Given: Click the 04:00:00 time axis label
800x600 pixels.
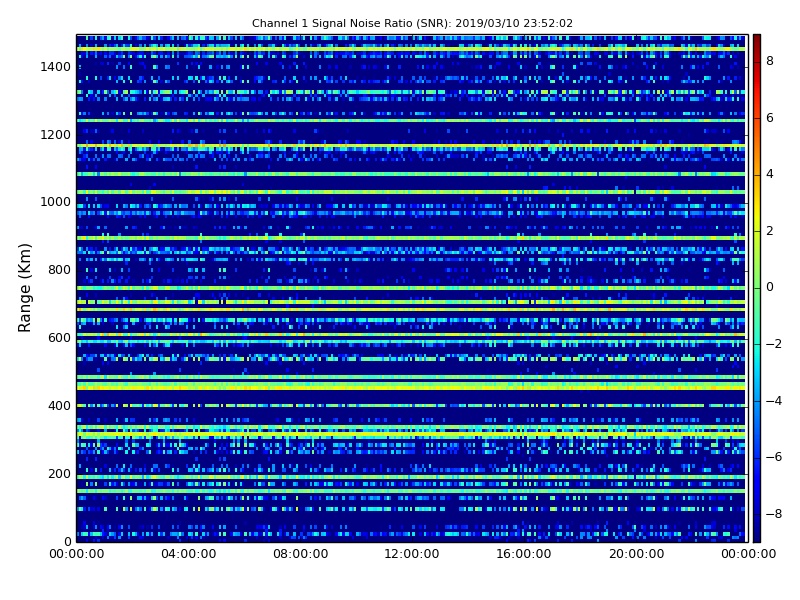Looking at the screenshot, I should [188, 554].
